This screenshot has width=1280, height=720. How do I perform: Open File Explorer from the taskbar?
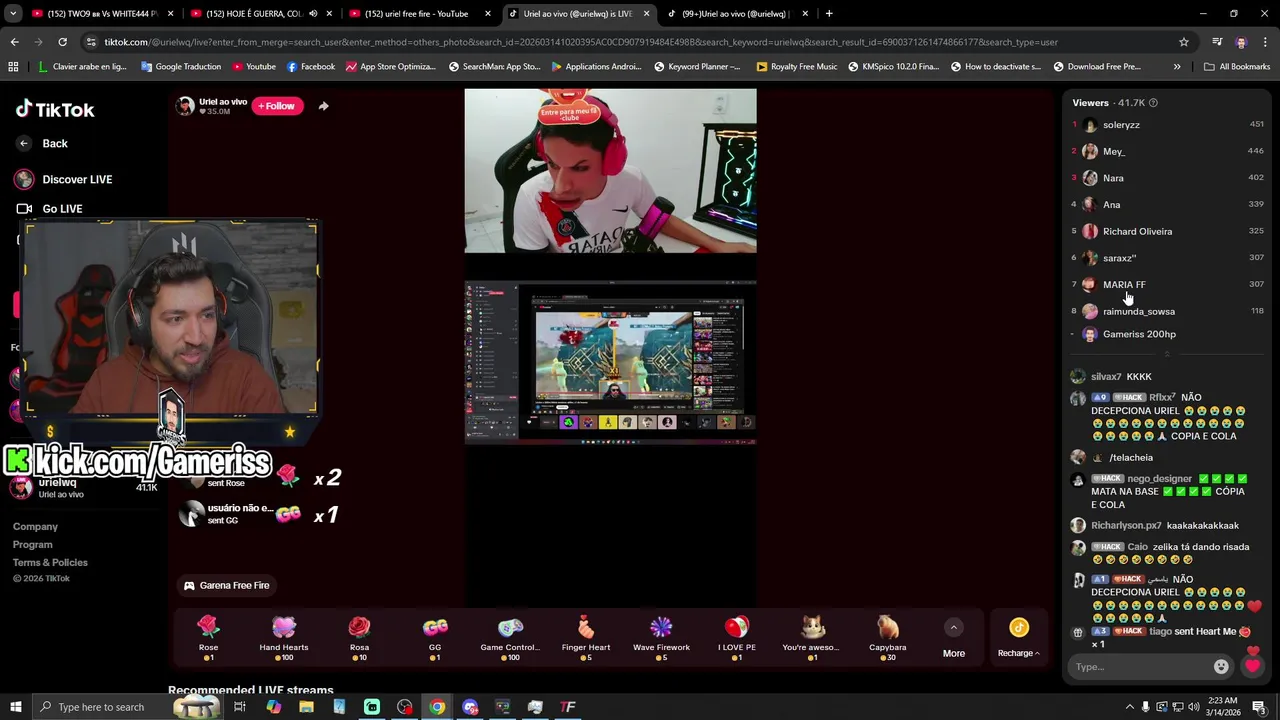coord(306,707)
